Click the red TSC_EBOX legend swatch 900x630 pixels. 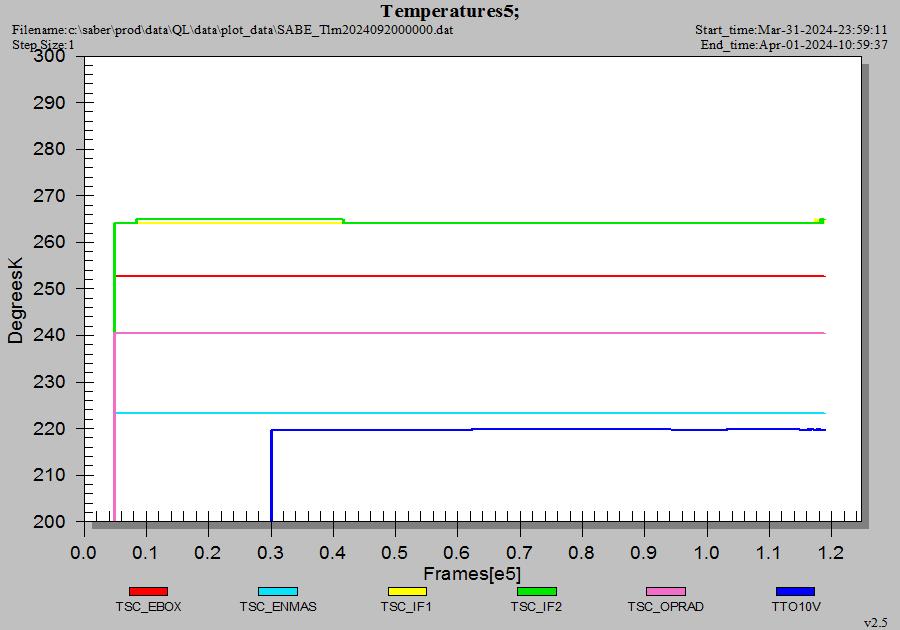(148, 591)
